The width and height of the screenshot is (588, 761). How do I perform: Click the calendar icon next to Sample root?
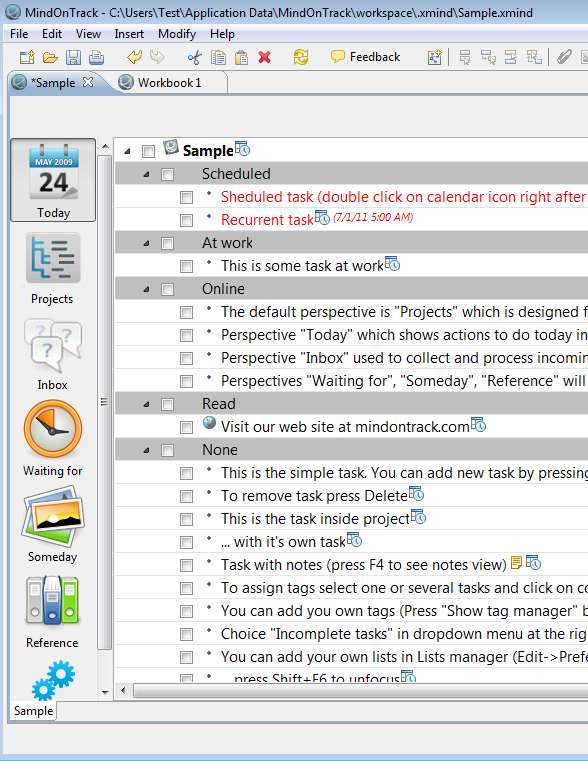tap(242, 148)
